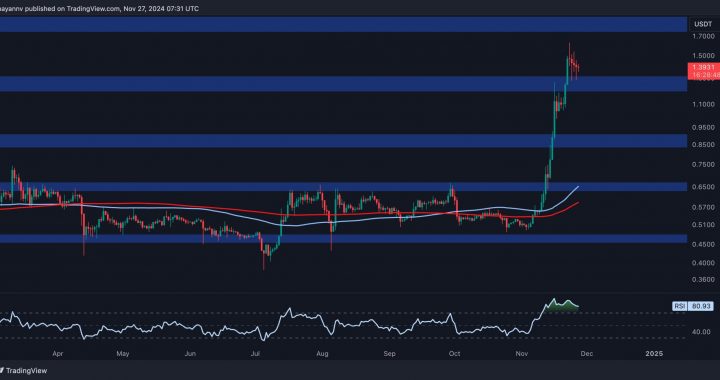Click the 0.9500 price axis label
This screenshot has height=380, width=720.
(x=704, y=127)
